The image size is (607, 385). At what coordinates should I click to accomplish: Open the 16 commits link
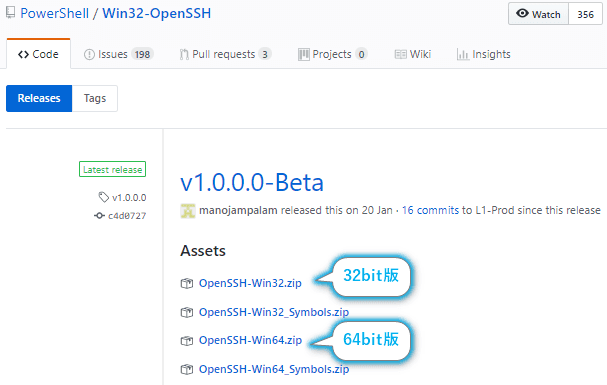point(430,210)
